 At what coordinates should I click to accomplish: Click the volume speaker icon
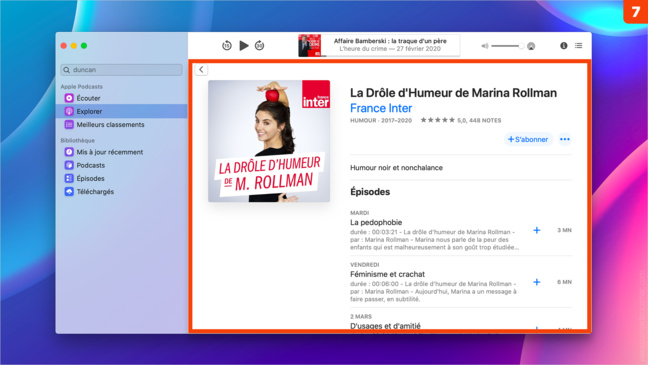pos(485,46)
